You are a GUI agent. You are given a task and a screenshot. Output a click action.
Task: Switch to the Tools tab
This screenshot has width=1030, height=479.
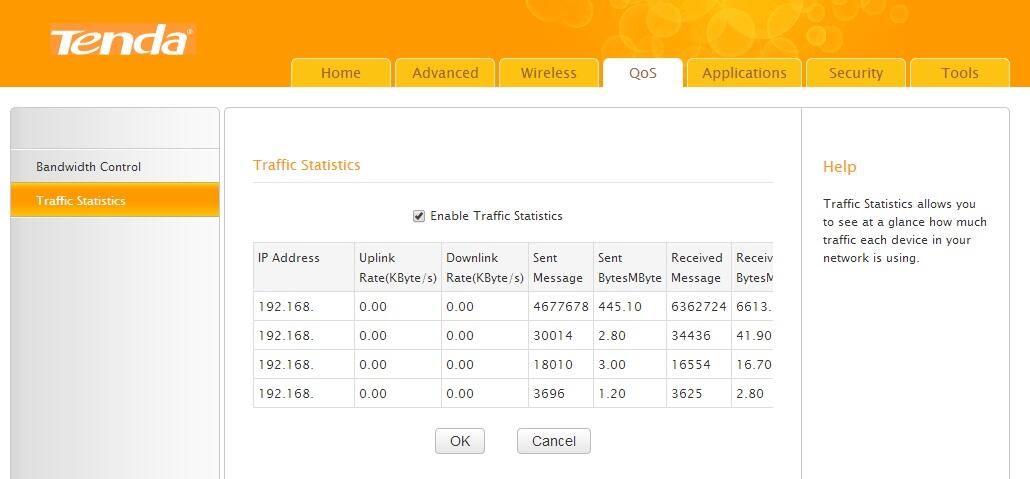pos(960,73)
